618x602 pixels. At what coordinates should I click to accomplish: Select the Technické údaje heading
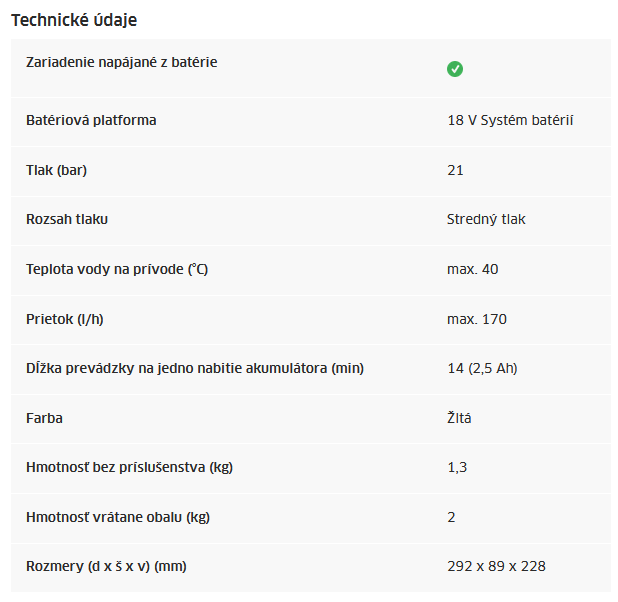(x=74, y=20)
